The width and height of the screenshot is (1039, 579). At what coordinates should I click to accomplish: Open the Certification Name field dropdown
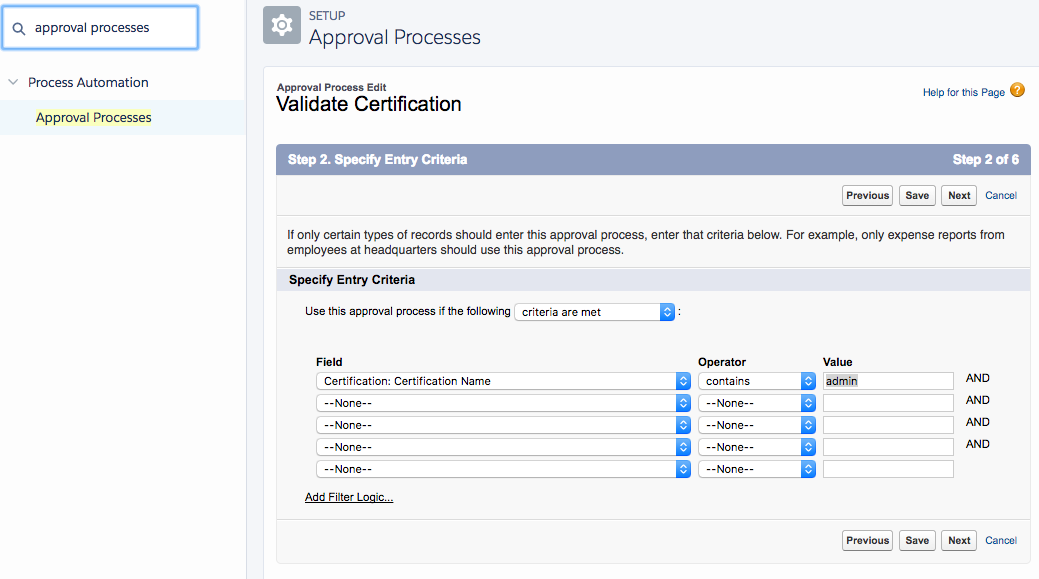point(503,381)
